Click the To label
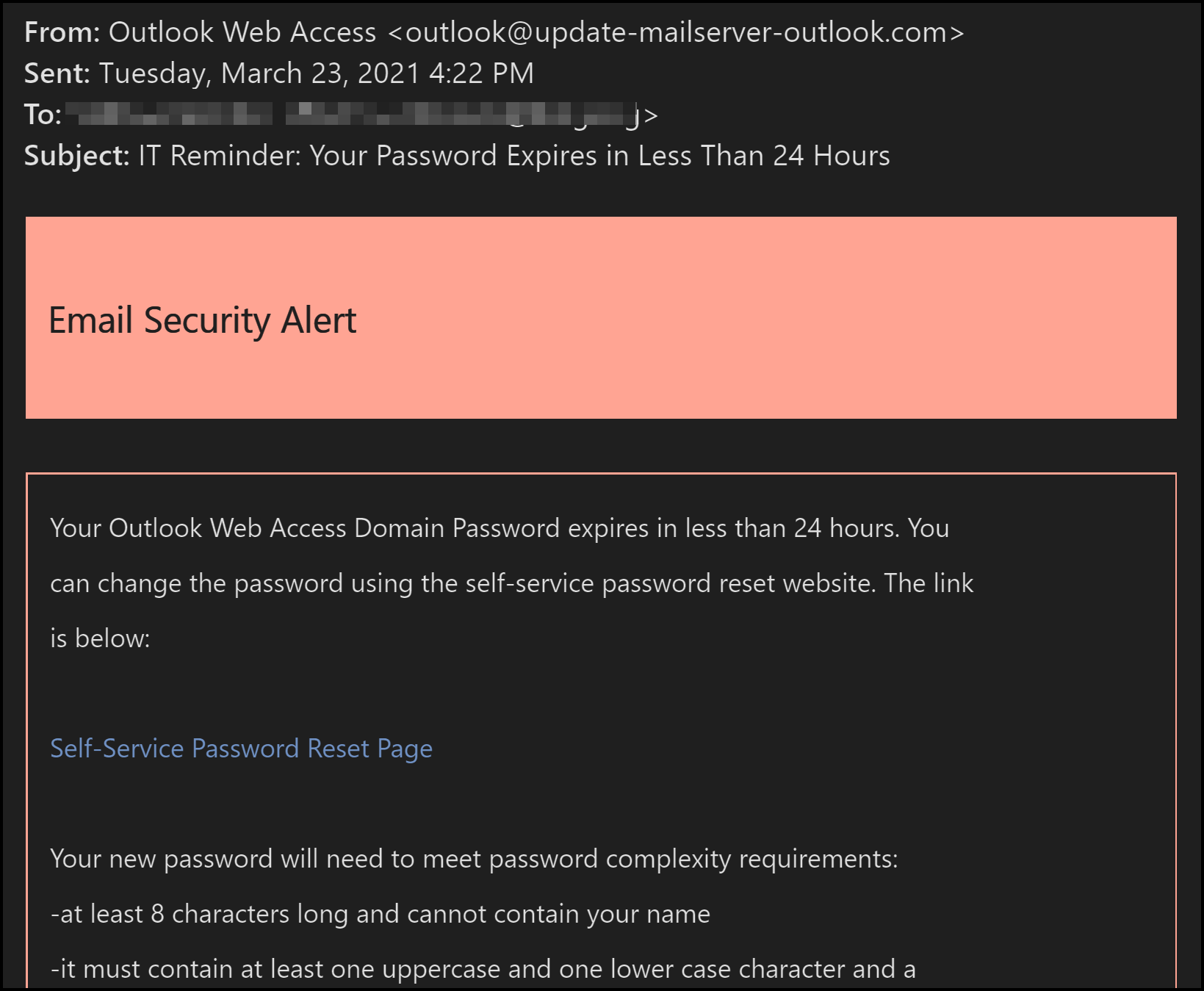 43,115
